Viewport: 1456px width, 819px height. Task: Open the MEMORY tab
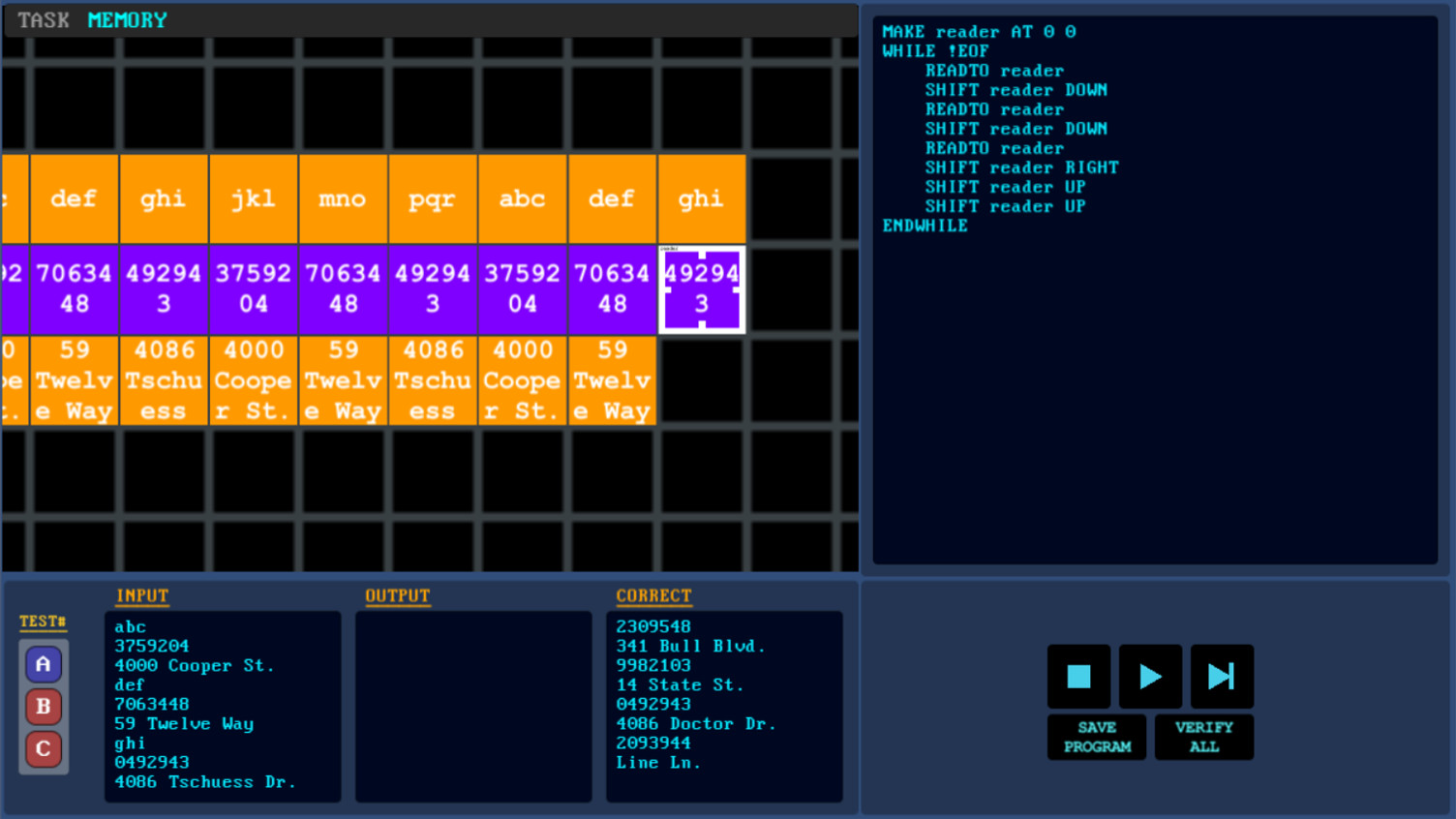128,20
